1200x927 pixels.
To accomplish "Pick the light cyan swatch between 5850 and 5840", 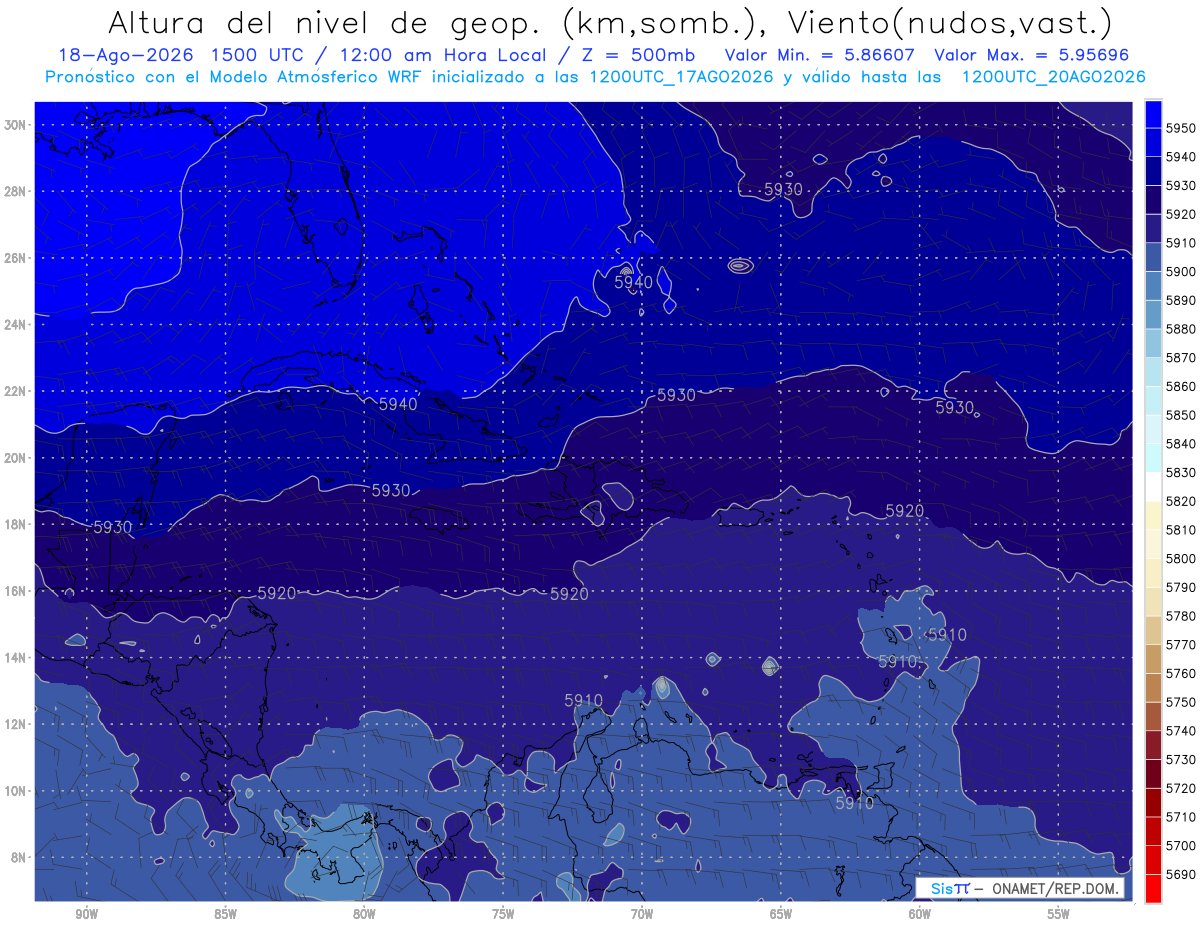I will pyautogui.click(x=1153, y=429).
